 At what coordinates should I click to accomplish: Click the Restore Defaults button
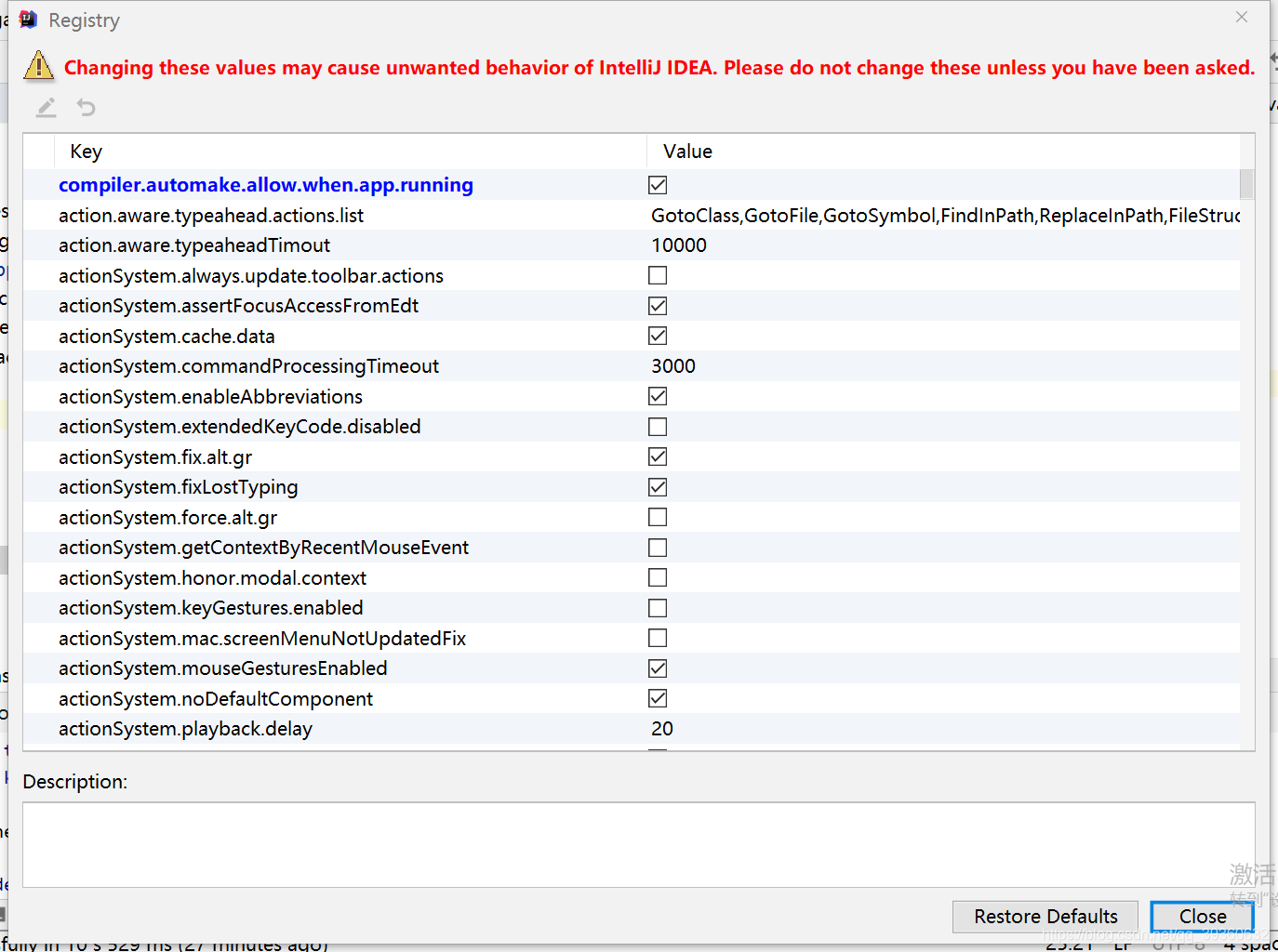1045,917
